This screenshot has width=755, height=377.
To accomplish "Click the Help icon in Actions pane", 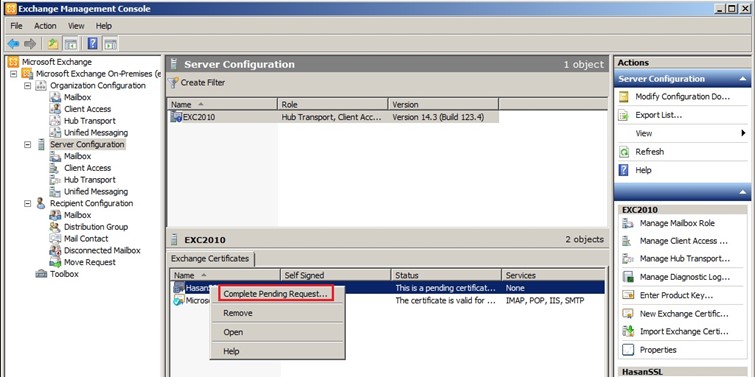I will coord(624,170).
